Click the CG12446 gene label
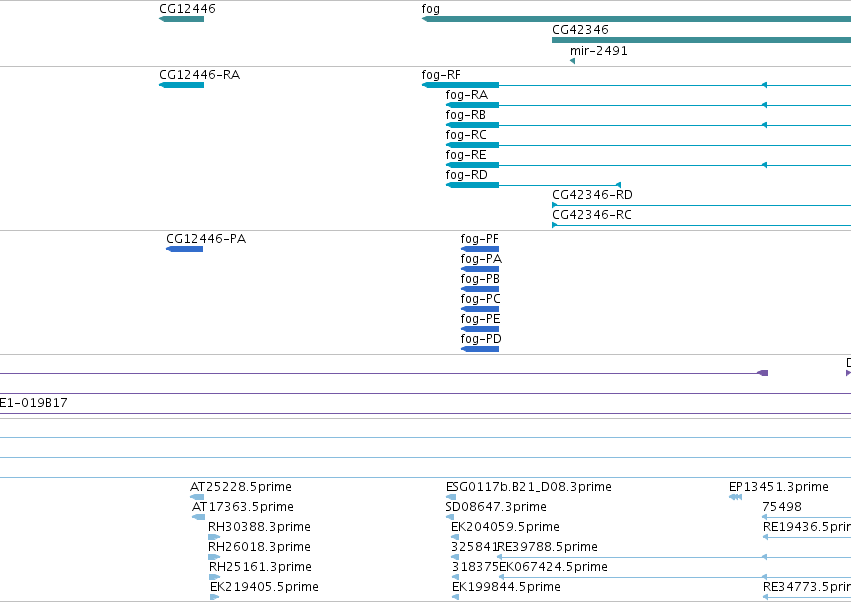Image resolution: width=851 pixels, height=602 pixels. [x=187, y=9]
